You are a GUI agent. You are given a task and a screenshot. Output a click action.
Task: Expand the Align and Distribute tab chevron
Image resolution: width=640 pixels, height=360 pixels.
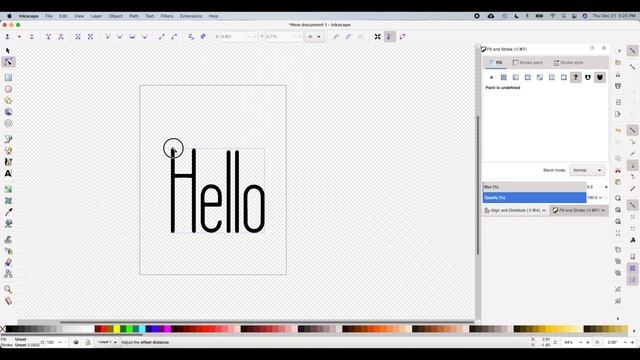point(544,211)
